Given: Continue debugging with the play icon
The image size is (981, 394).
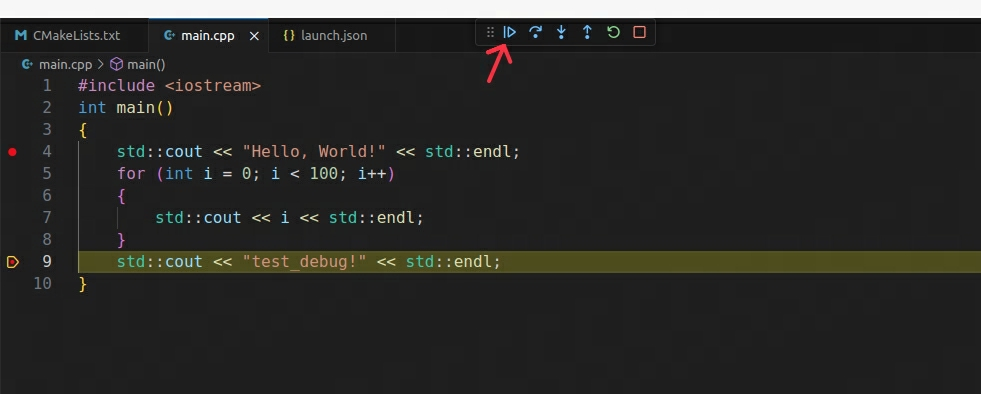Looking at the screenshot, I should [510, 32].
